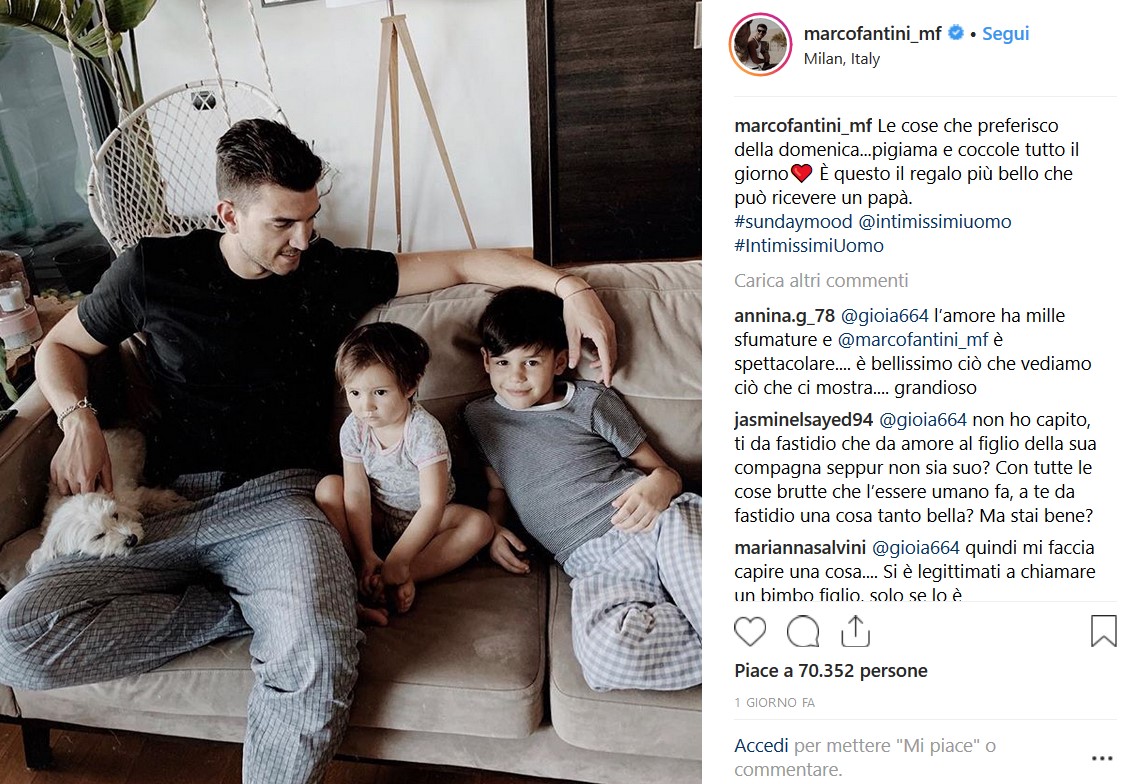View the likes count 70.352 persone
Viewport: 1125px width, 784px height.
pyautogui.click(x=831, y=671)
